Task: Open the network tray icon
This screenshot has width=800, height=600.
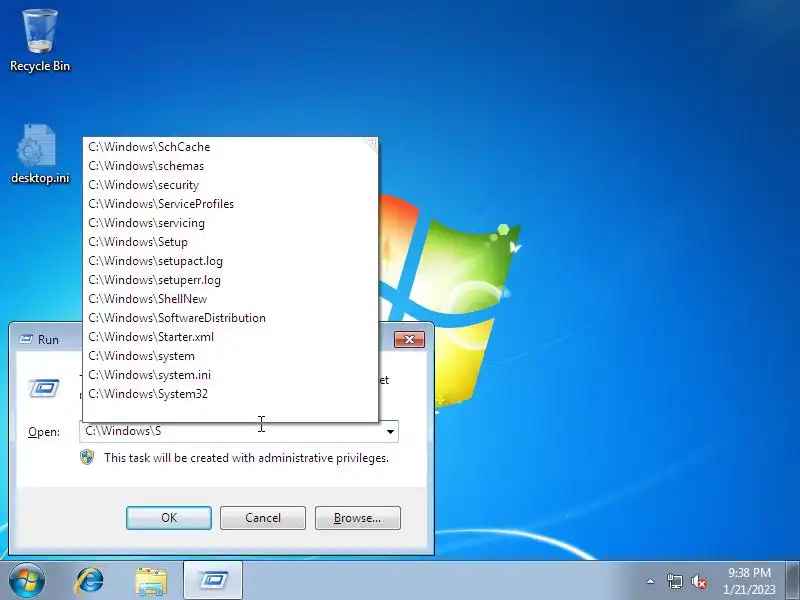Action: pyautogui.click(x=674, y=581)
